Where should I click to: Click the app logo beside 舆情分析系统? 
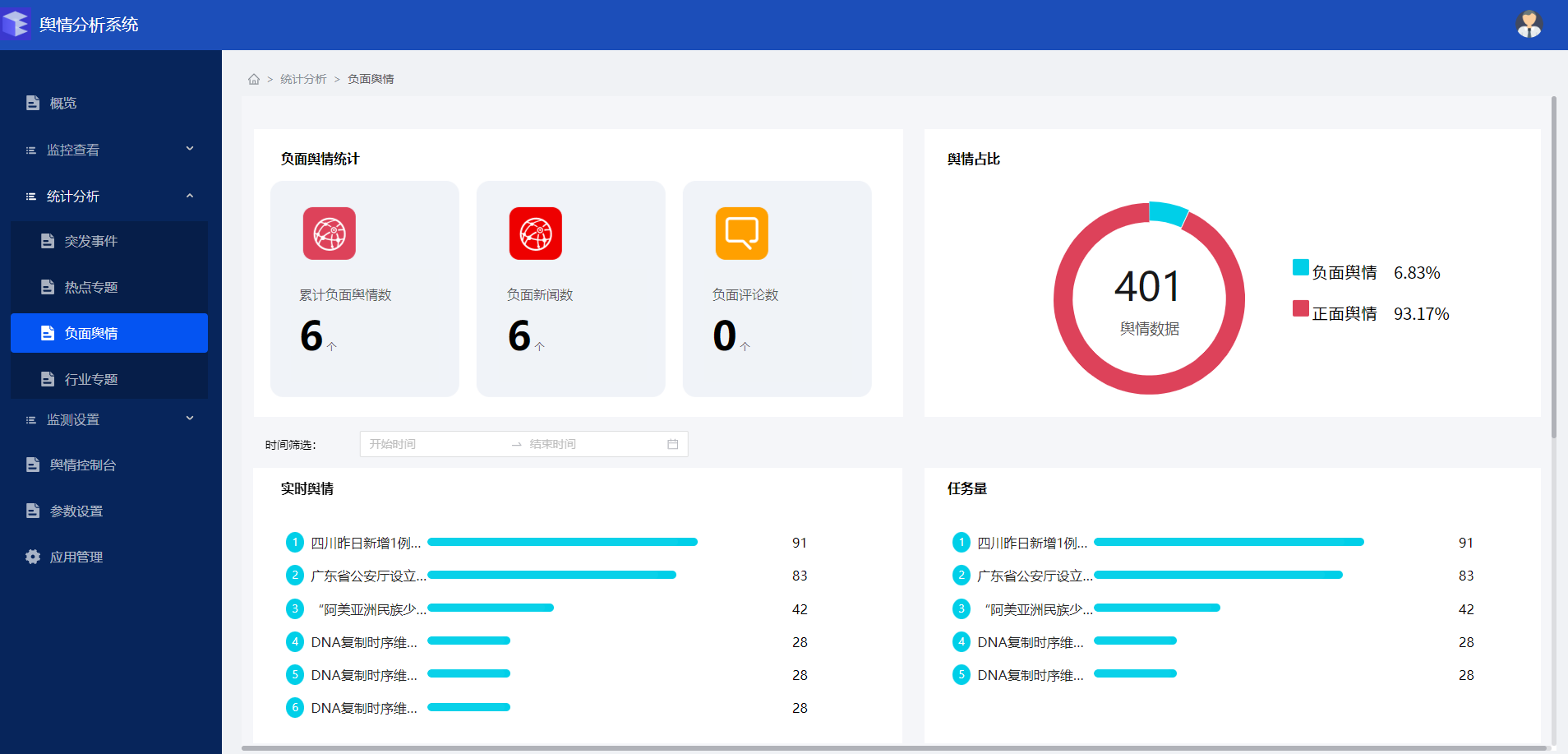(x=16, y=24)
